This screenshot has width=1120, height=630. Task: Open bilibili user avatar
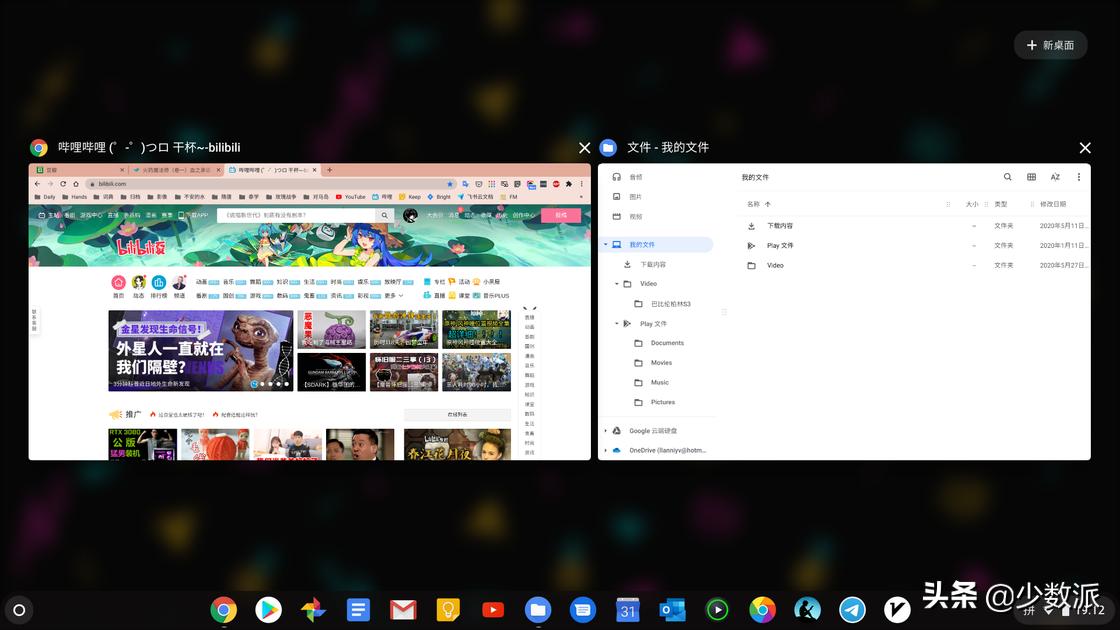click(410, 215)
